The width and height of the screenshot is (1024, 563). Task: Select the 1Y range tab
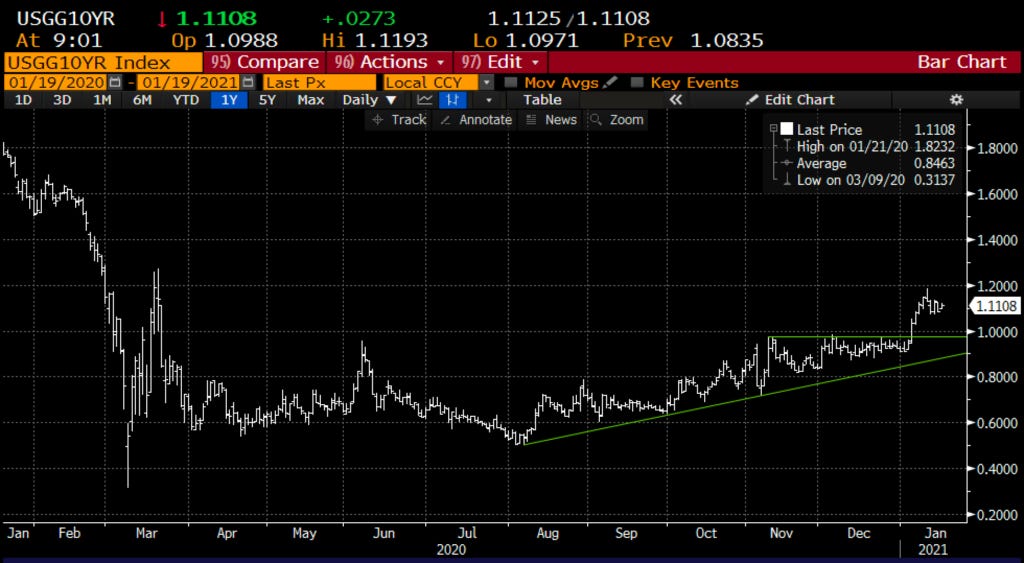(229, 100)
